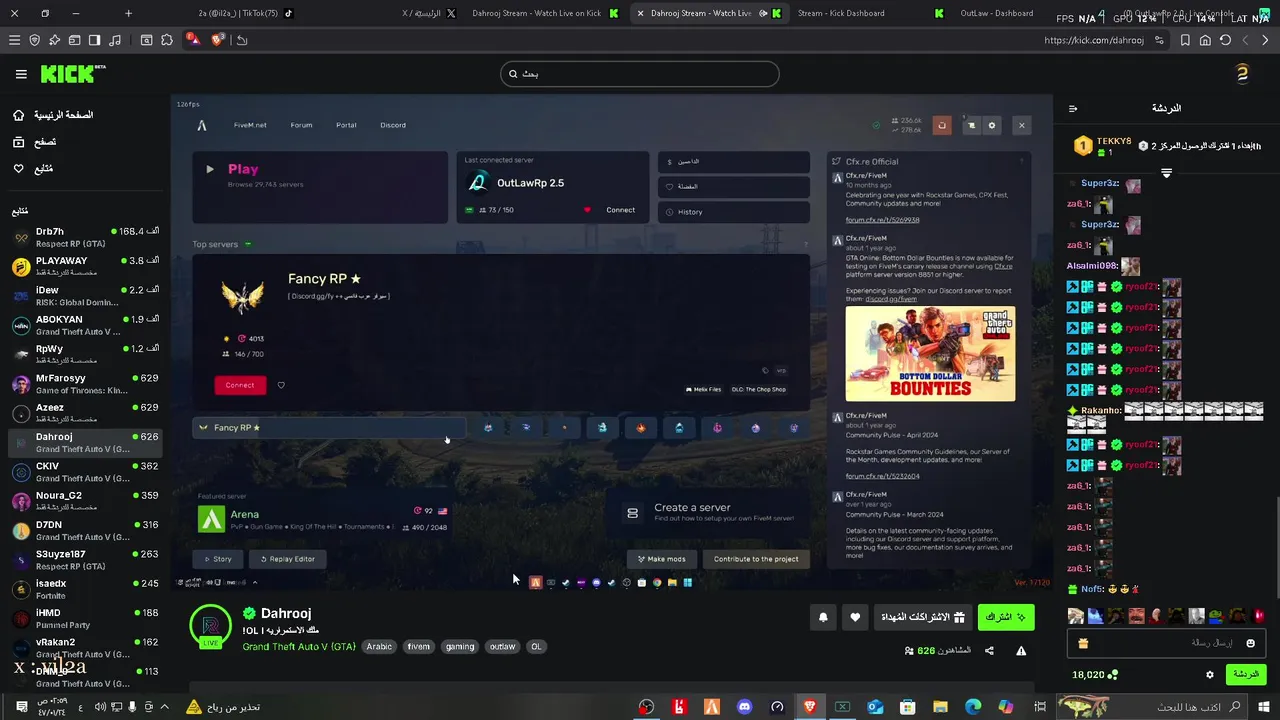The image size is (1280, 720).
Task: Click the browser address bar URL
Action: click(1094, 40)
